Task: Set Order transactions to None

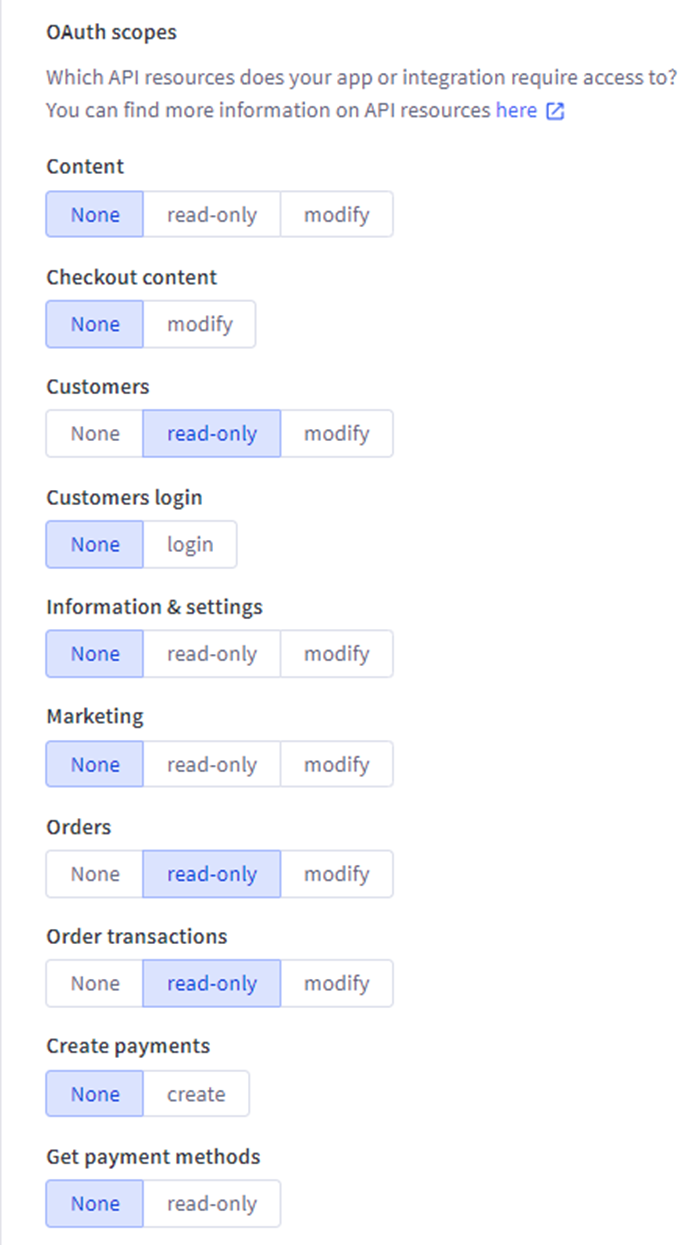Action: tap(95, 984)
